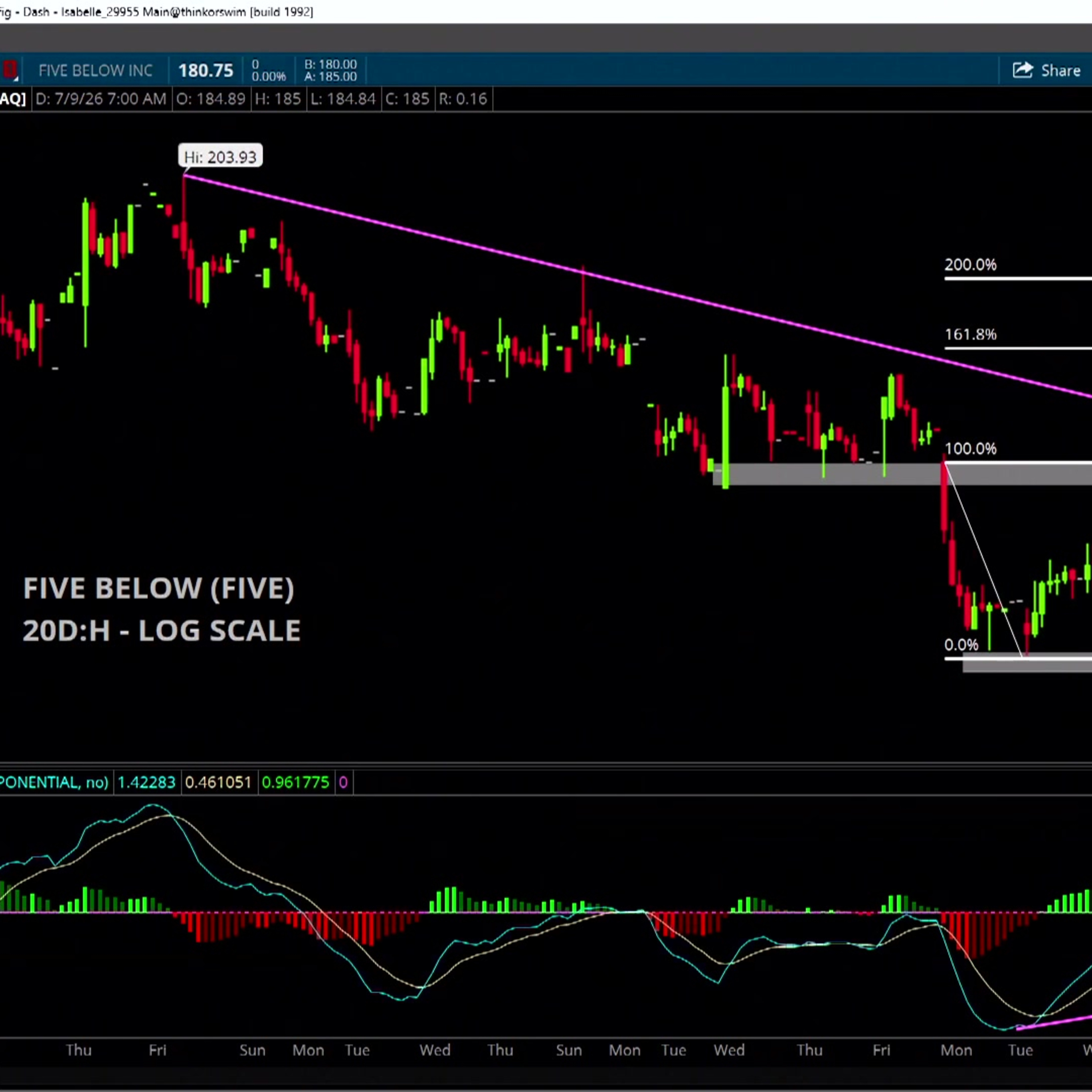Click the magenta zero-line value 0
Viewport: 1092px width, 1092px height.
[x=343, y=782]
